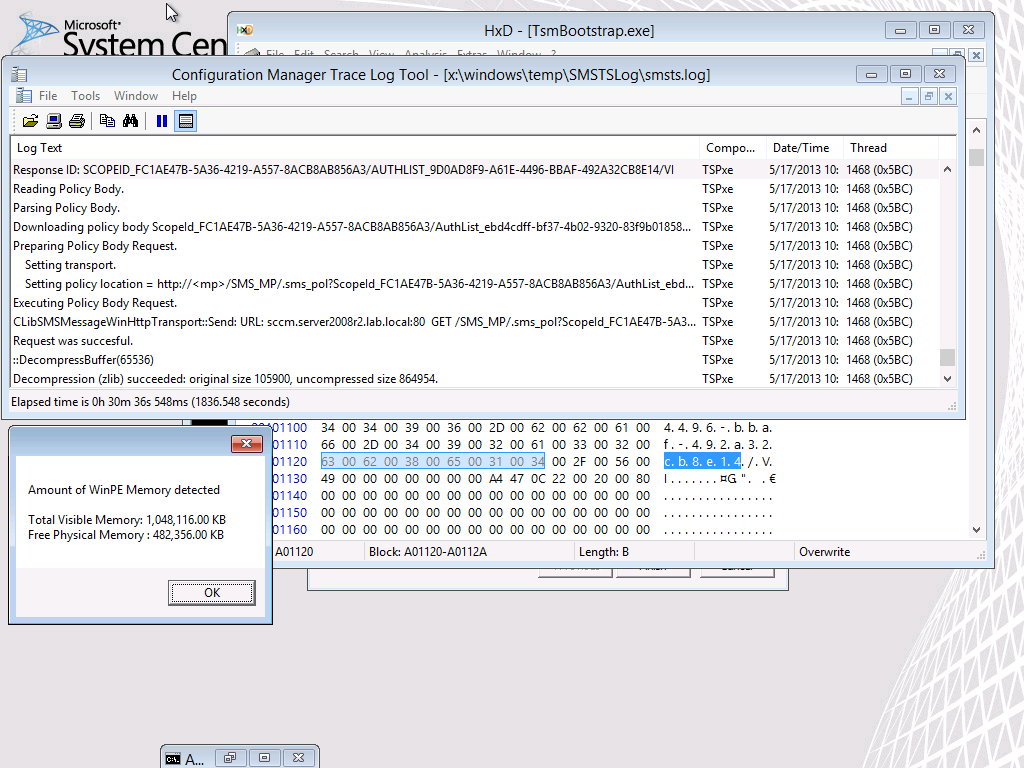Open the Help menu
The width and height of the screenshot is (1024, 768).
coord(184,96)
